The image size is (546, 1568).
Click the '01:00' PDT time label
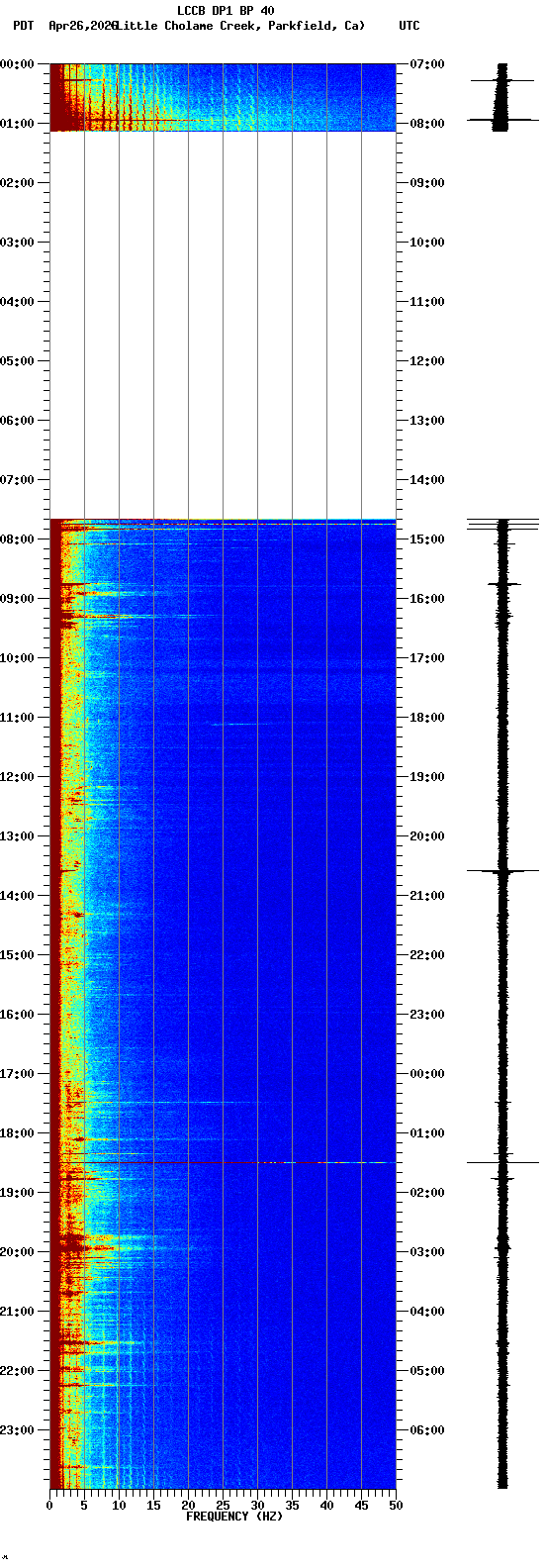(17, 124)
